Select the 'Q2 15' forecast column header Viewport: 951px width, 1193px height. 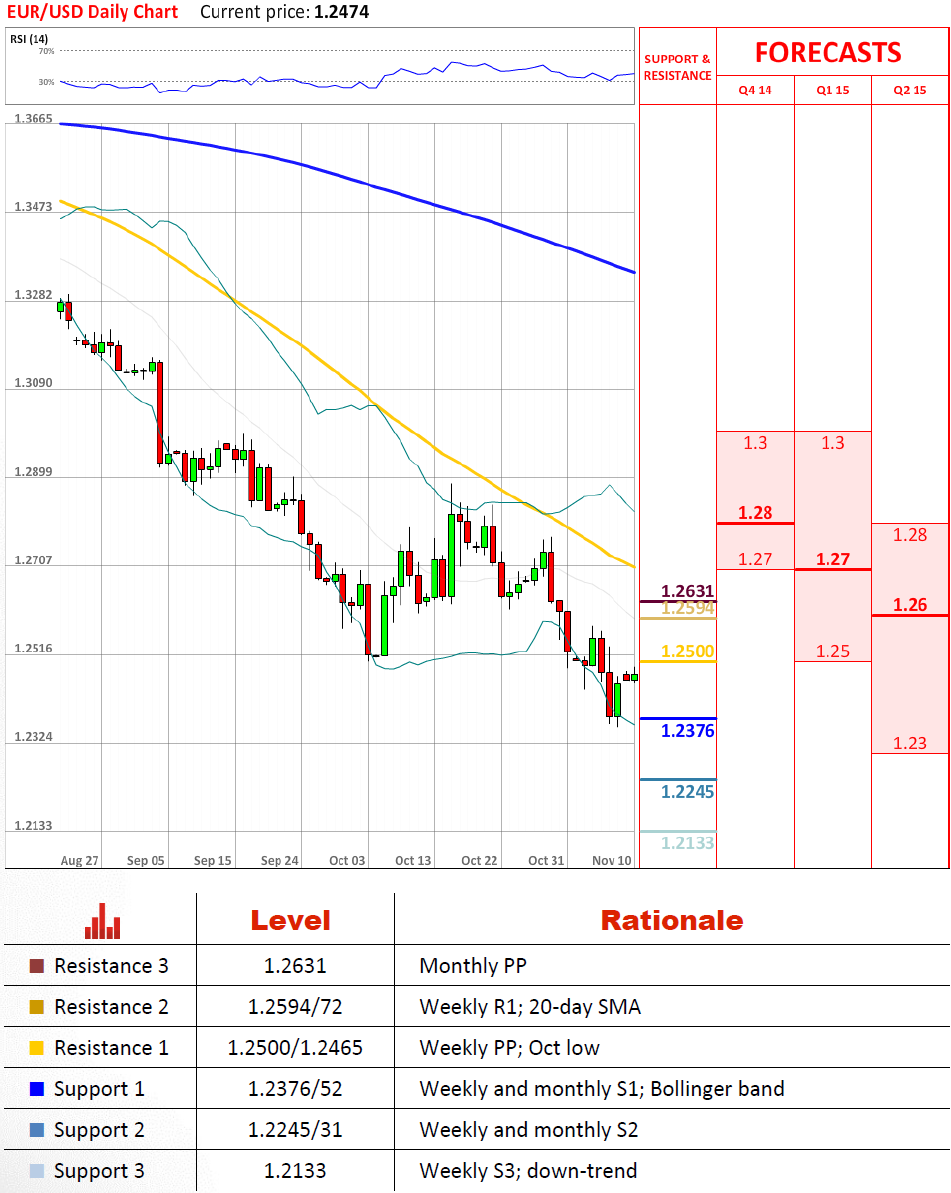click(910, 90)
